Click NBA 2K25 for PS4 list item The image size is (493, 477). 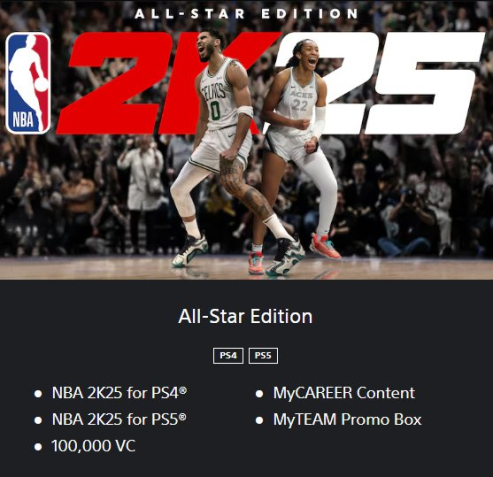[x=119, y=393]
